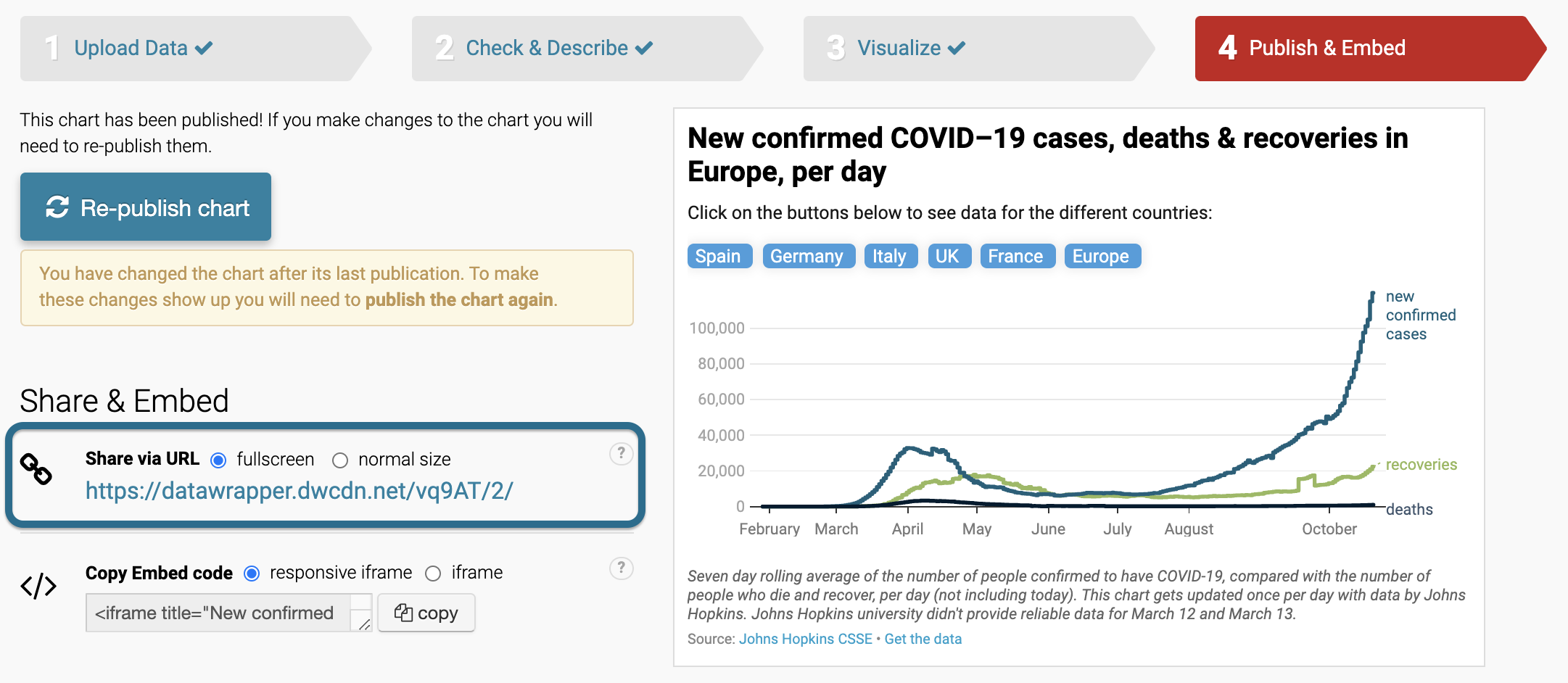The height and width of the screenshot is (683, 1568).
Task: Select the Publish & Embed step
Action: [x=1326, y=48]
